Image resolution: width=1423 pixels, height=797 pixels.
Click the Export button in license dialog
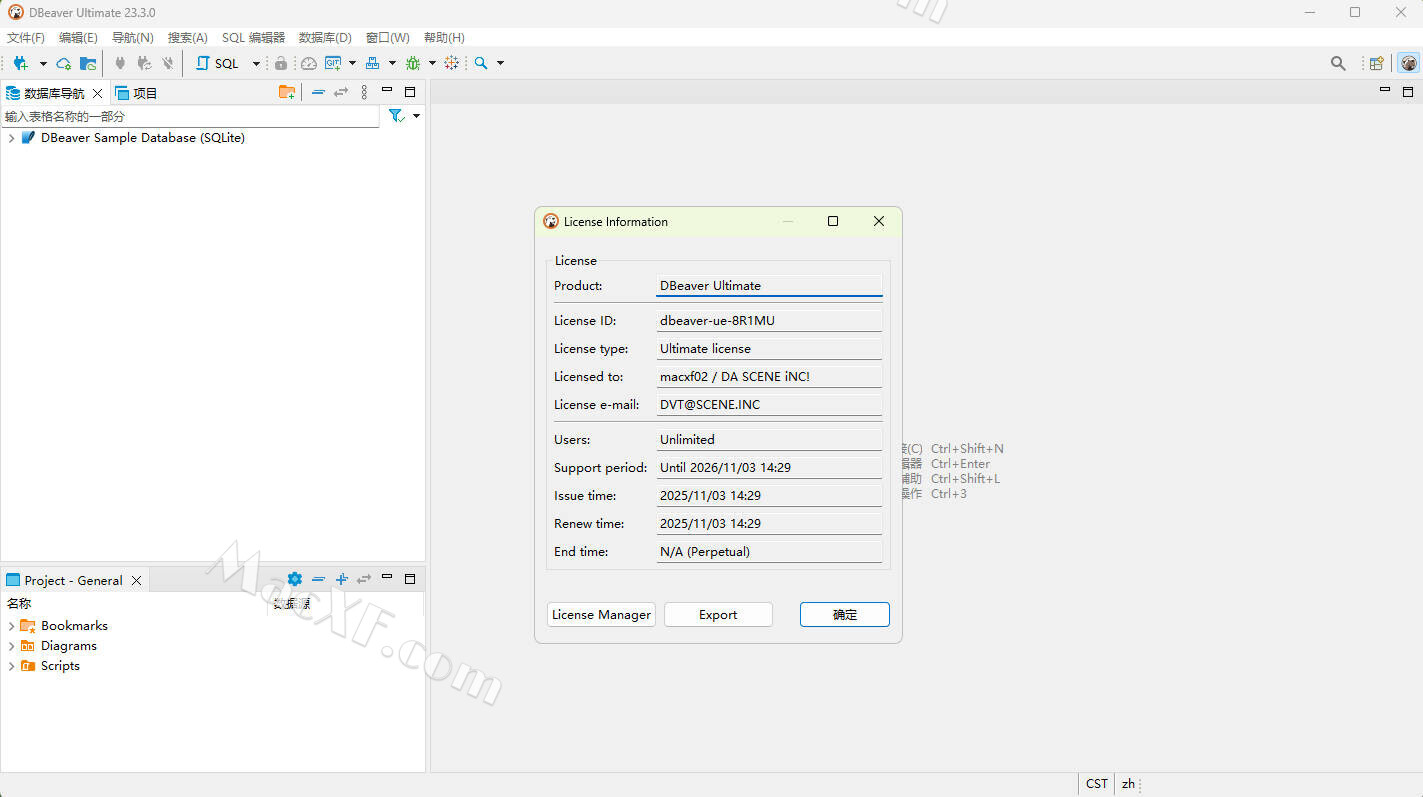pos(718,615)
